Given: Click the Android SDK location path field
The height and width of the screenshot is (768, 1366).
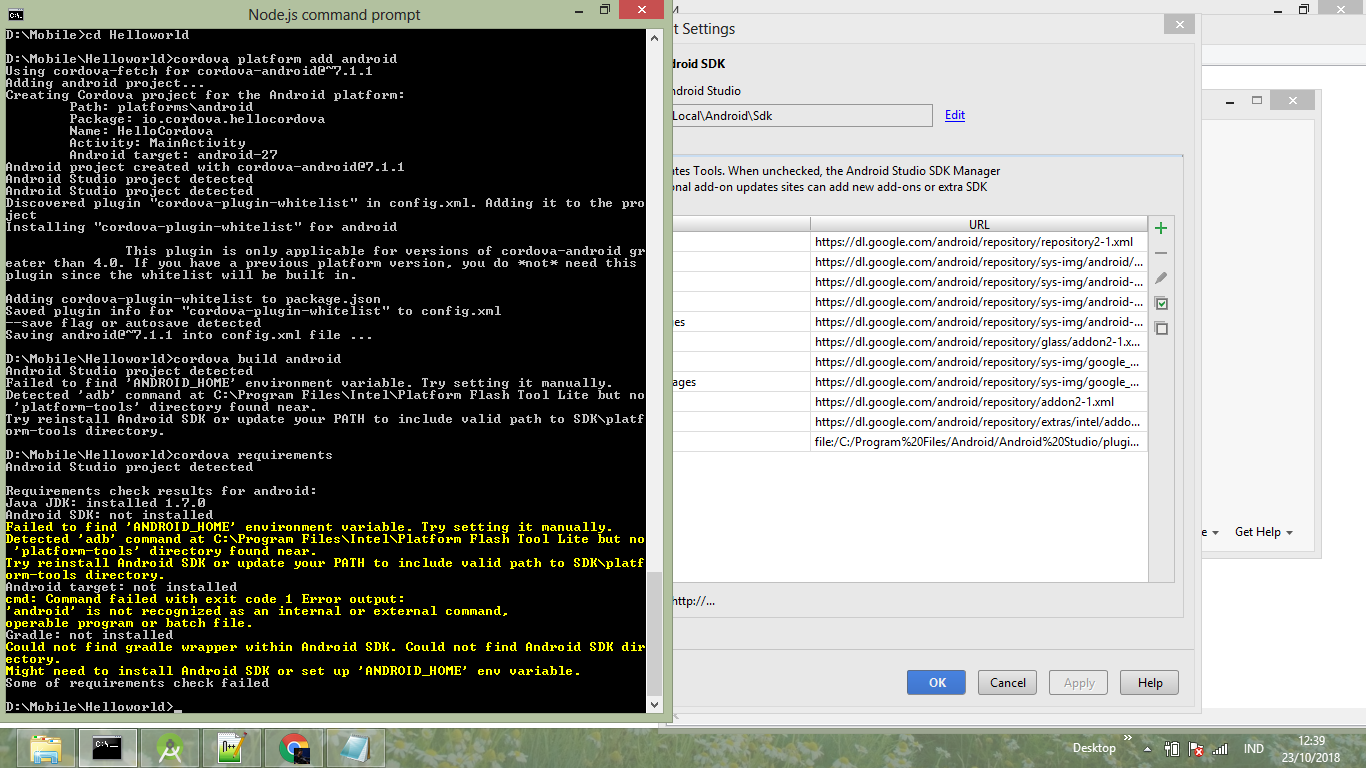Looking at the screenshot, I should click(800, 115).
